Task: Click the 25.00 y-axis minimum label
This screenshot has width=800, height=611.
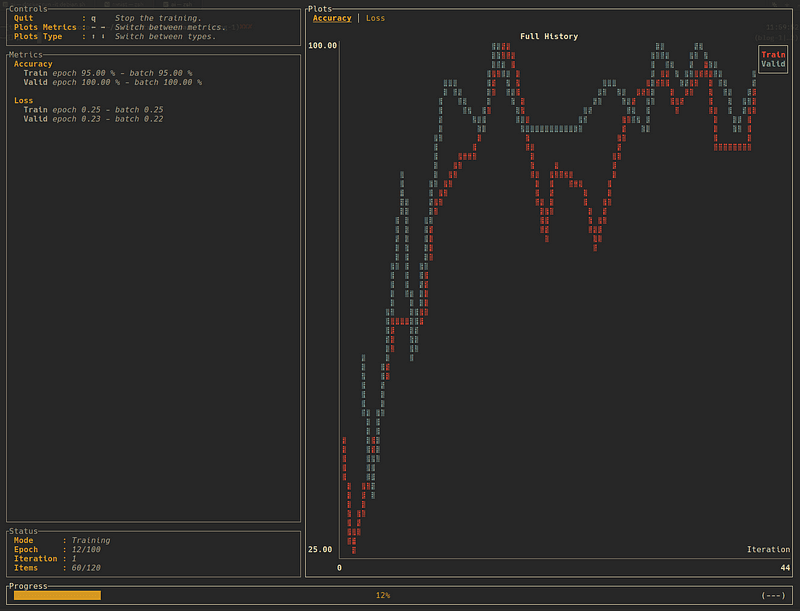Action: (x=320, y=549)
